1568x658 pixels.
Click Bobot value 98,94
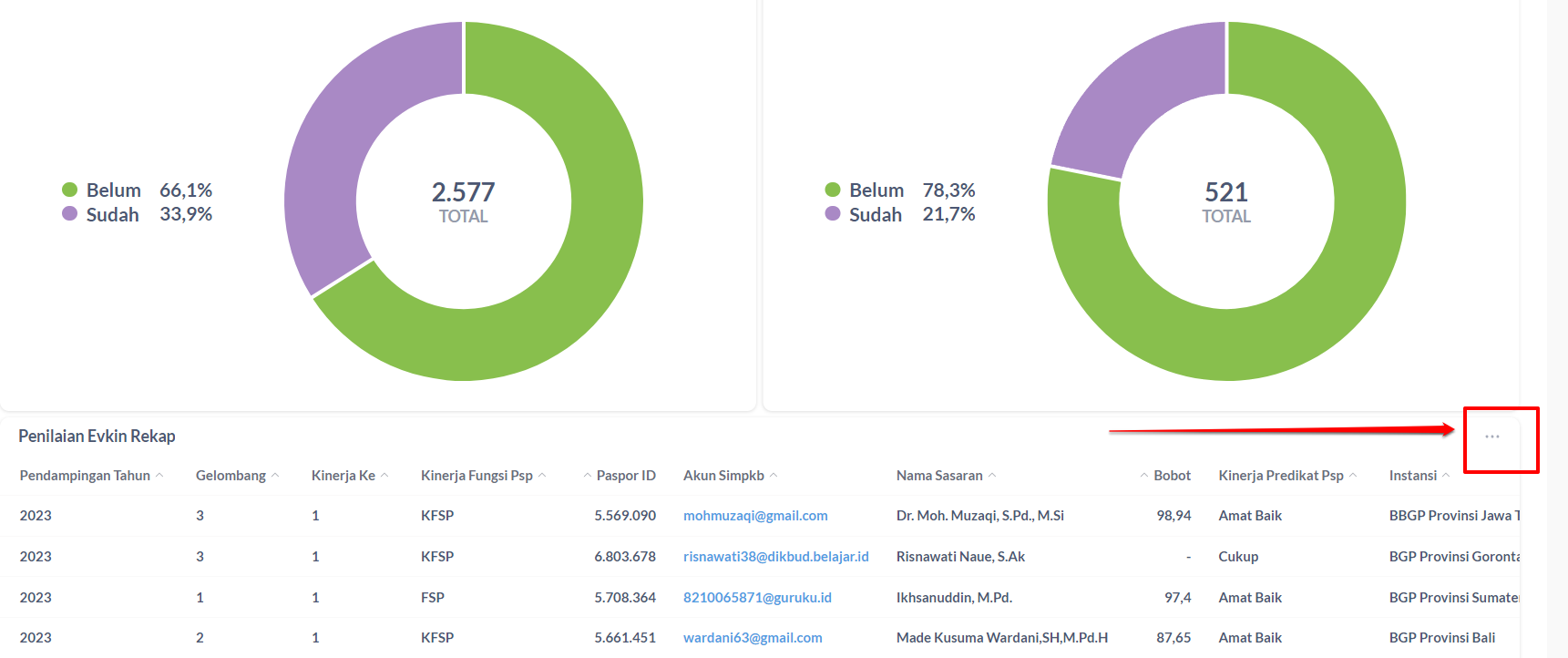click(x=1173, y=516)
